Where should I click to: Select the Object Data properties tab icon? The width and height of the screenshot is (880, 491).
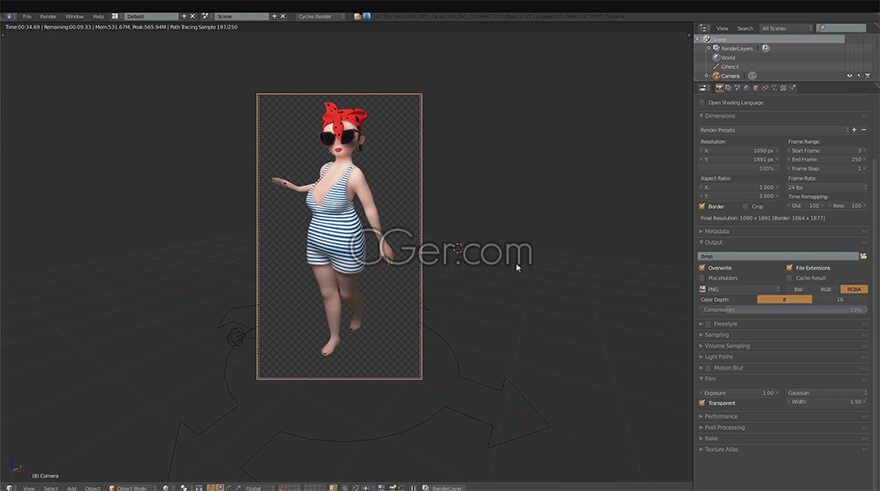(x=774, y=88)
